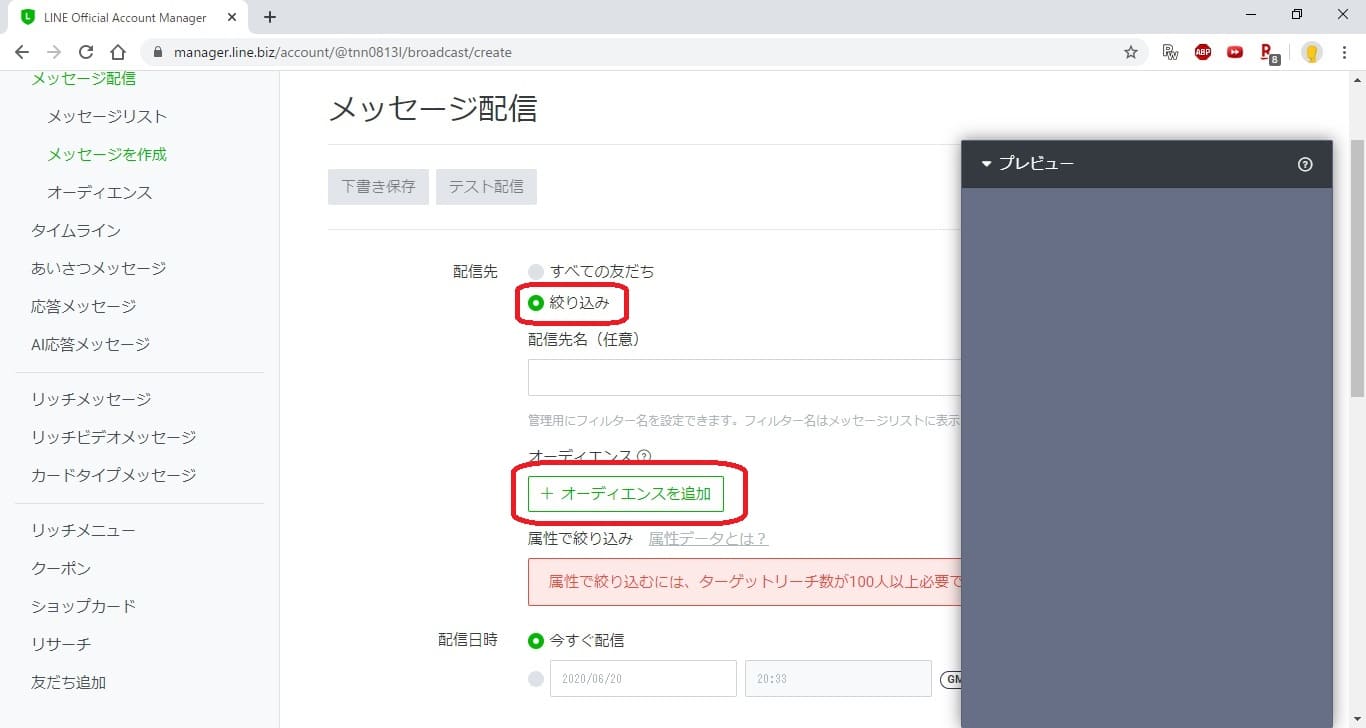Click the audience help question mark icon
This screenshot has height=728, width=1366.
(644, 456)
